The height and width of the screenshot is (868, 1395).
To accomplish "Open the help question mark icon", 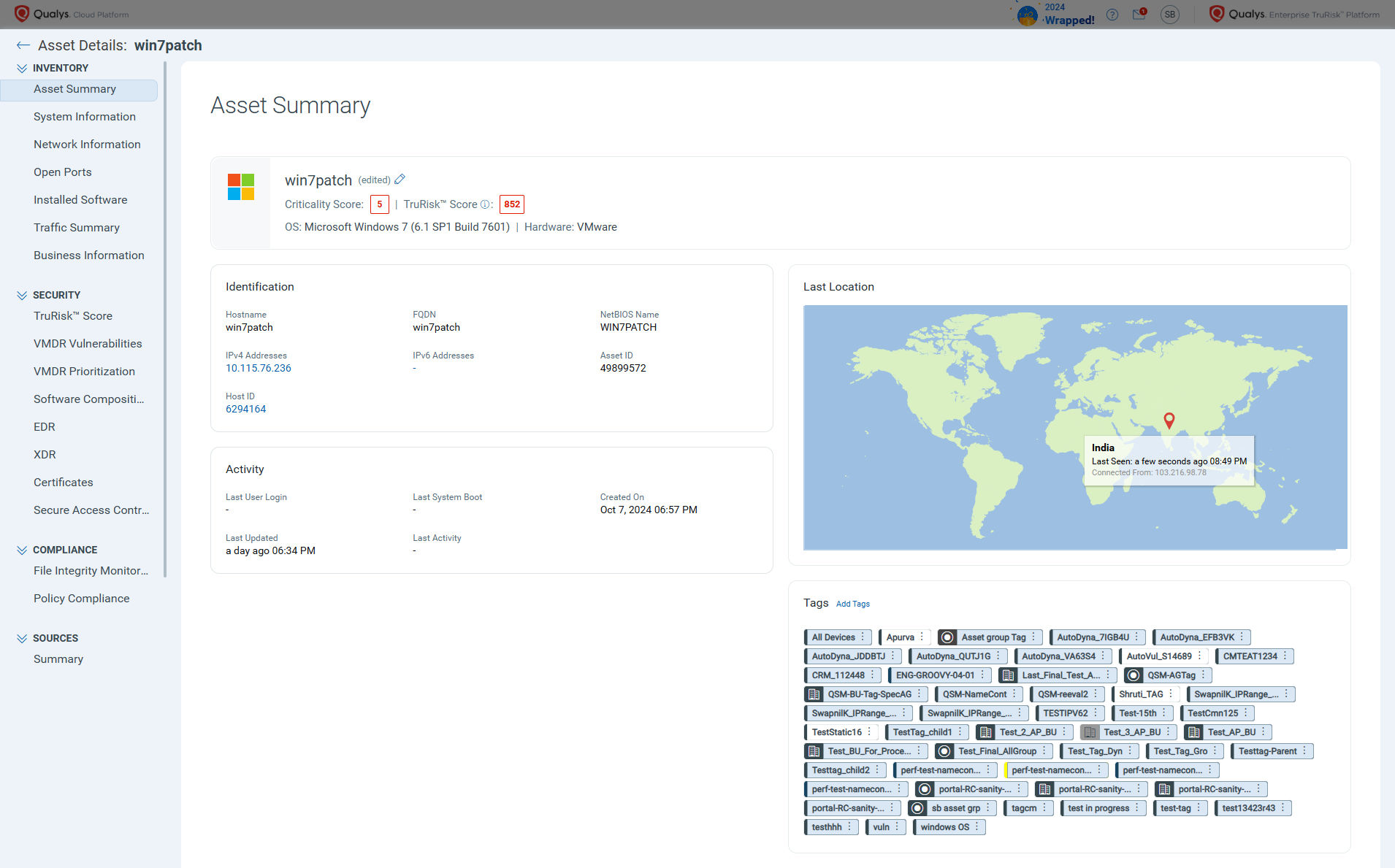I will [1112, 15].
